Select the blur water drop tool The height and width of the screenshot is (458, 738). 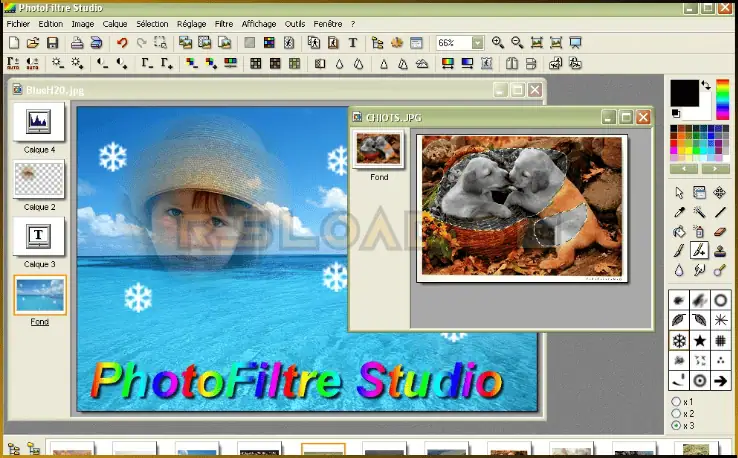coord(679,270)
